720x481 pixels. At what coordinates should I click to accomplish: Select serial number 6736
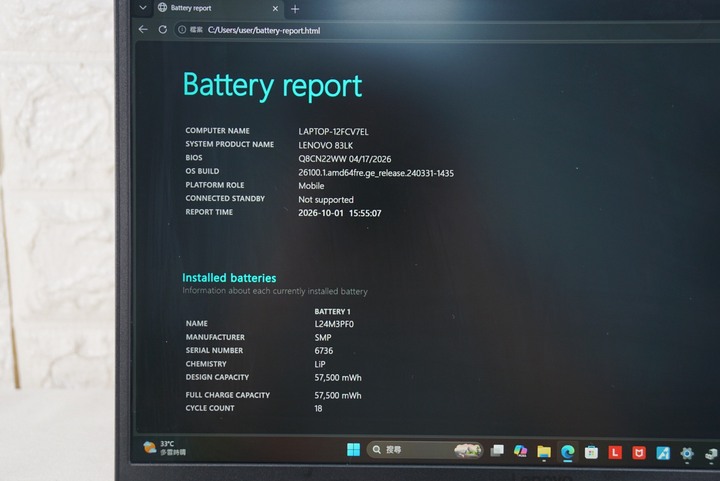[324, 351]
